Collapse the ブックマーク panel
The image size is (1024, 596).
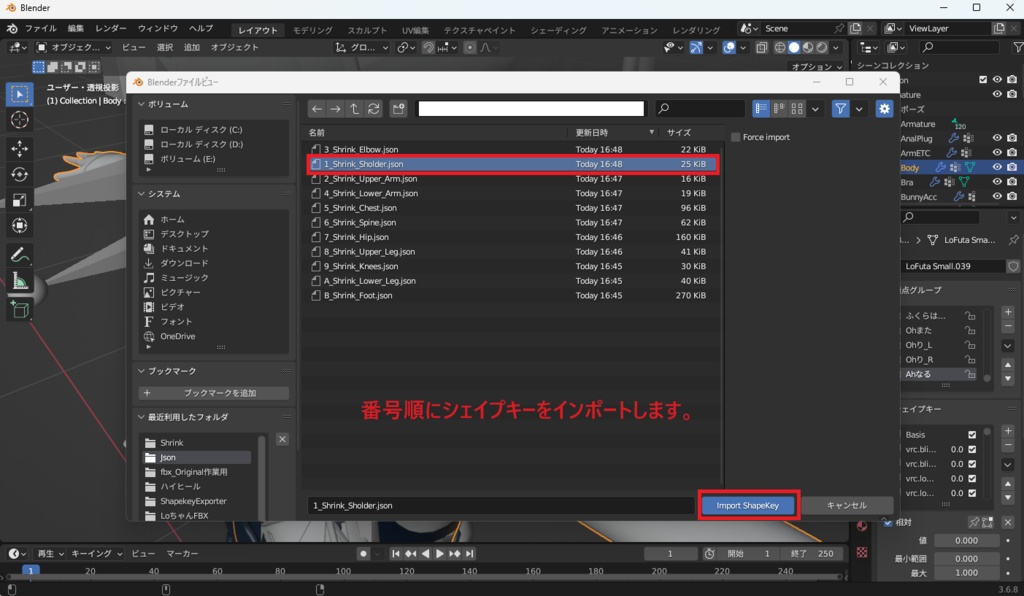tap(141, 371)
